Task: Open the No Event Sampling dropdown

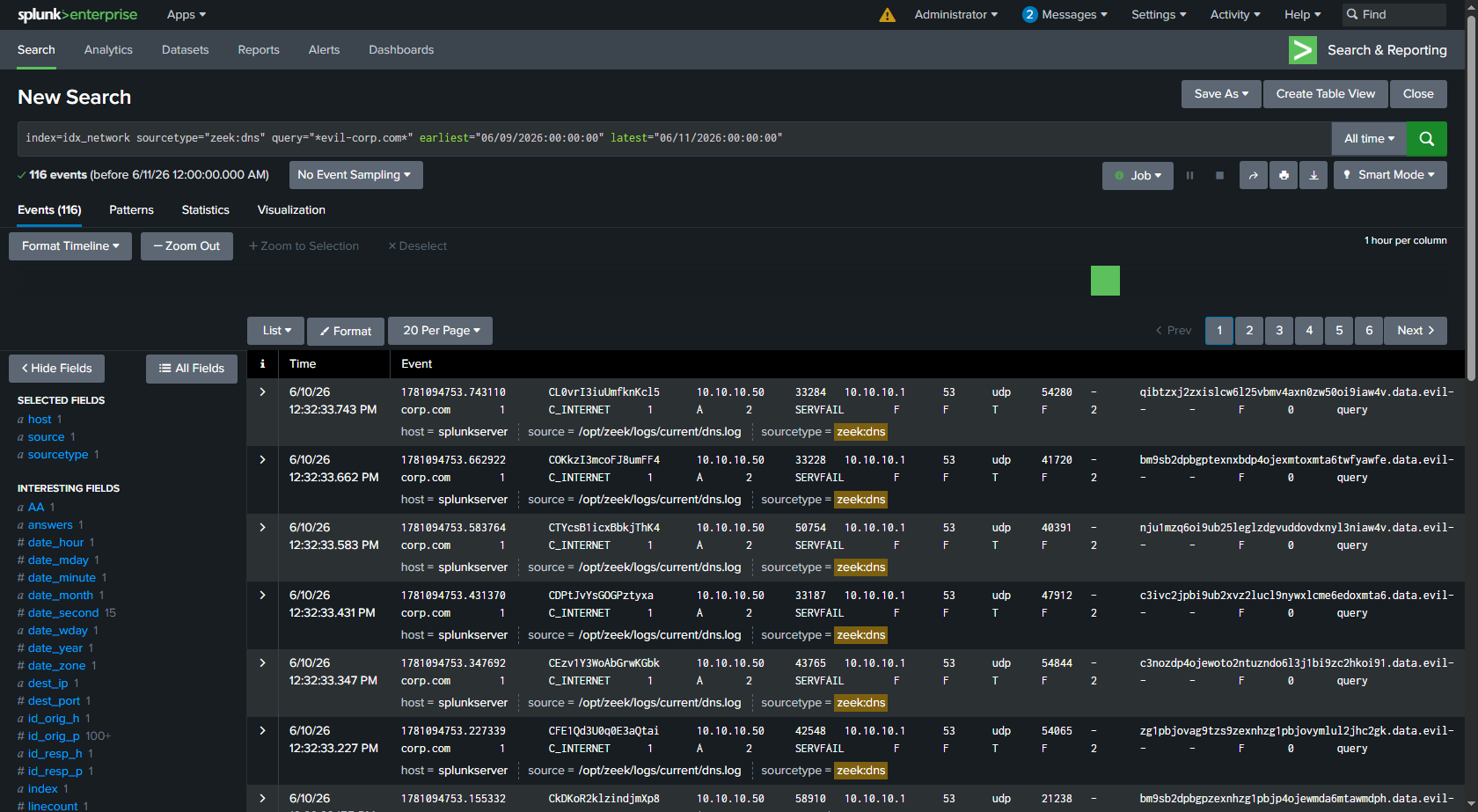Action: click(x=355, y=175)
